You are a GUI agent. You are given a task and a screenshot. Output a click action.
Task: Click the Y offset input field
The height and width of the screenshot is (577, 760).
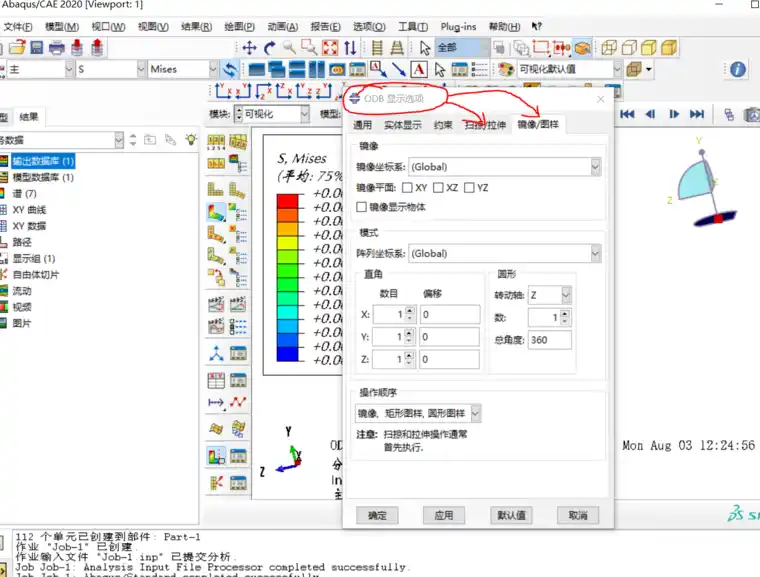tap(450, 337)
